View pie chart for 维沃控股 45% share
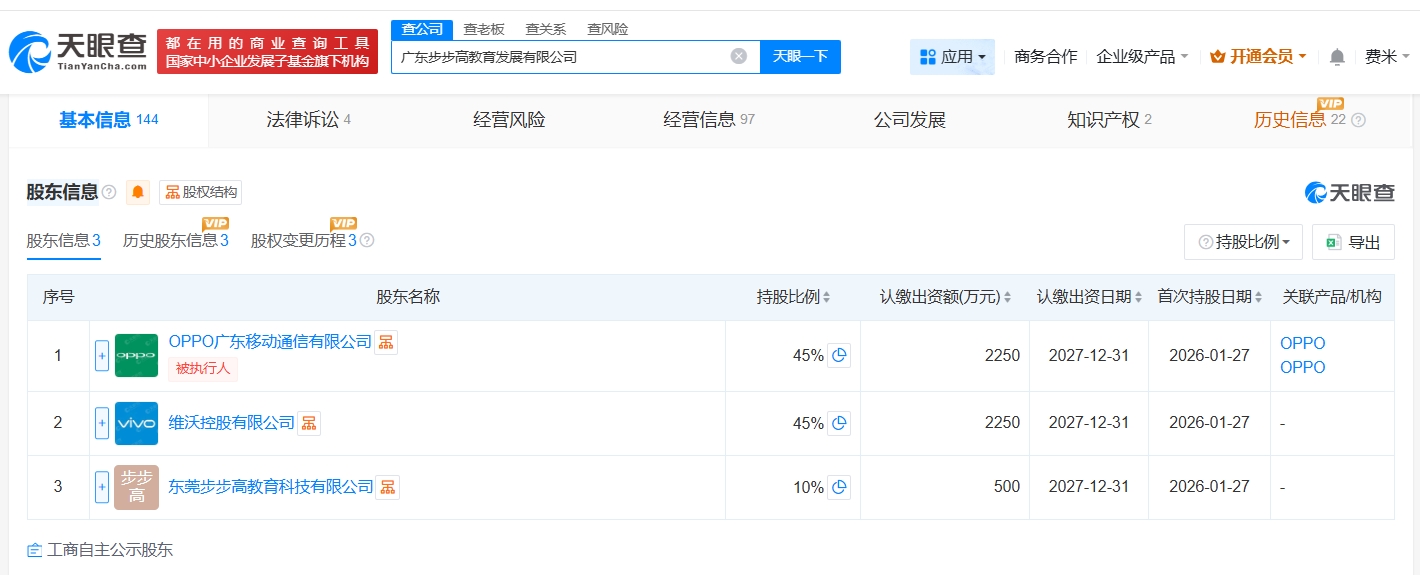Viewport: 1420px width, 575px height. (x=840, y=423)
